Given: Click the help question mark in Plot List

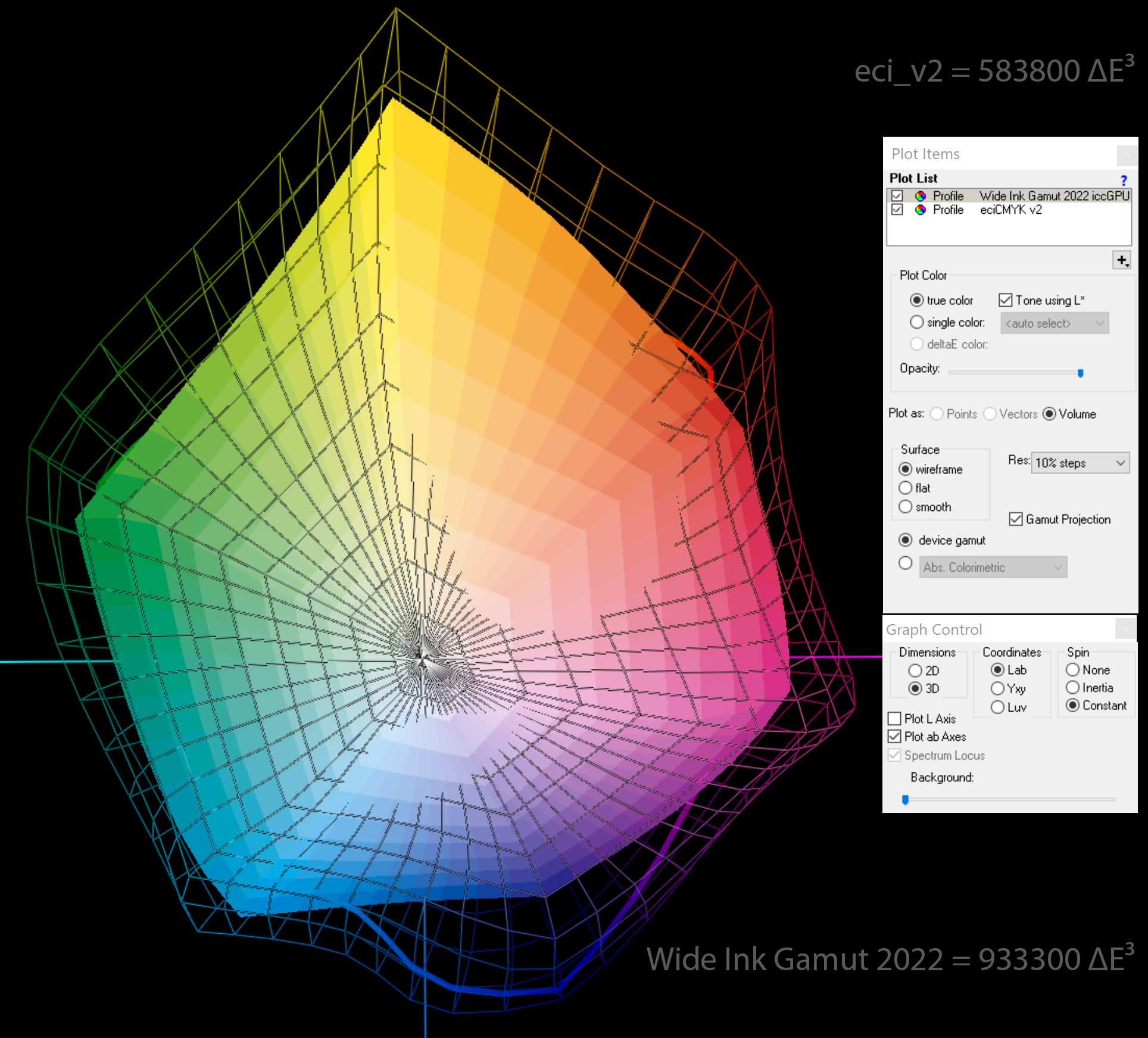Looking at the screenshot, I should (1123, 180).
